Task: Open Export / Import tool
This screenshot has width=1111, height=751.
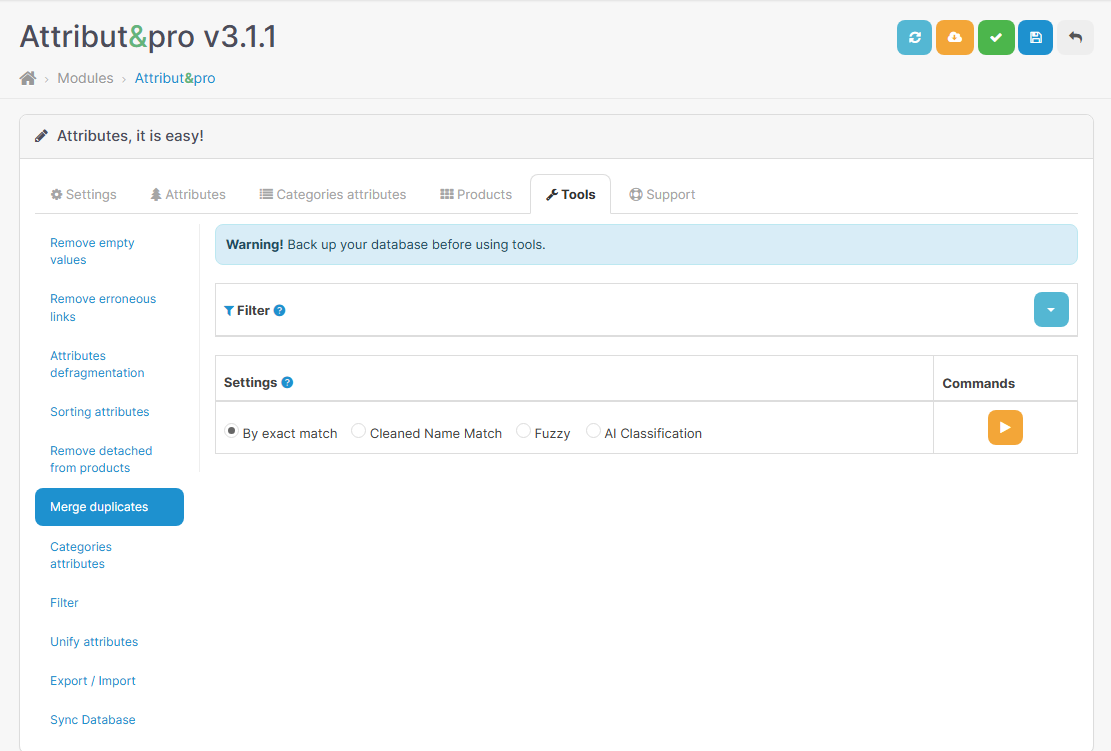Action: [x=93, y=681]
